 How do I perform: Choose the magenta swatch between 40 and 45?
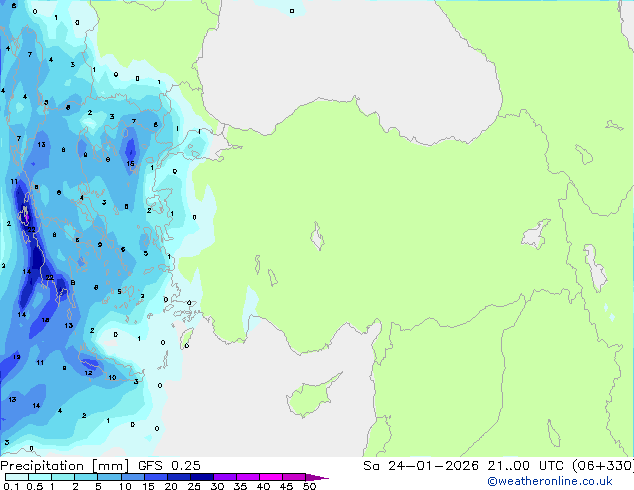pyautogui.click(x=271, y=477)
